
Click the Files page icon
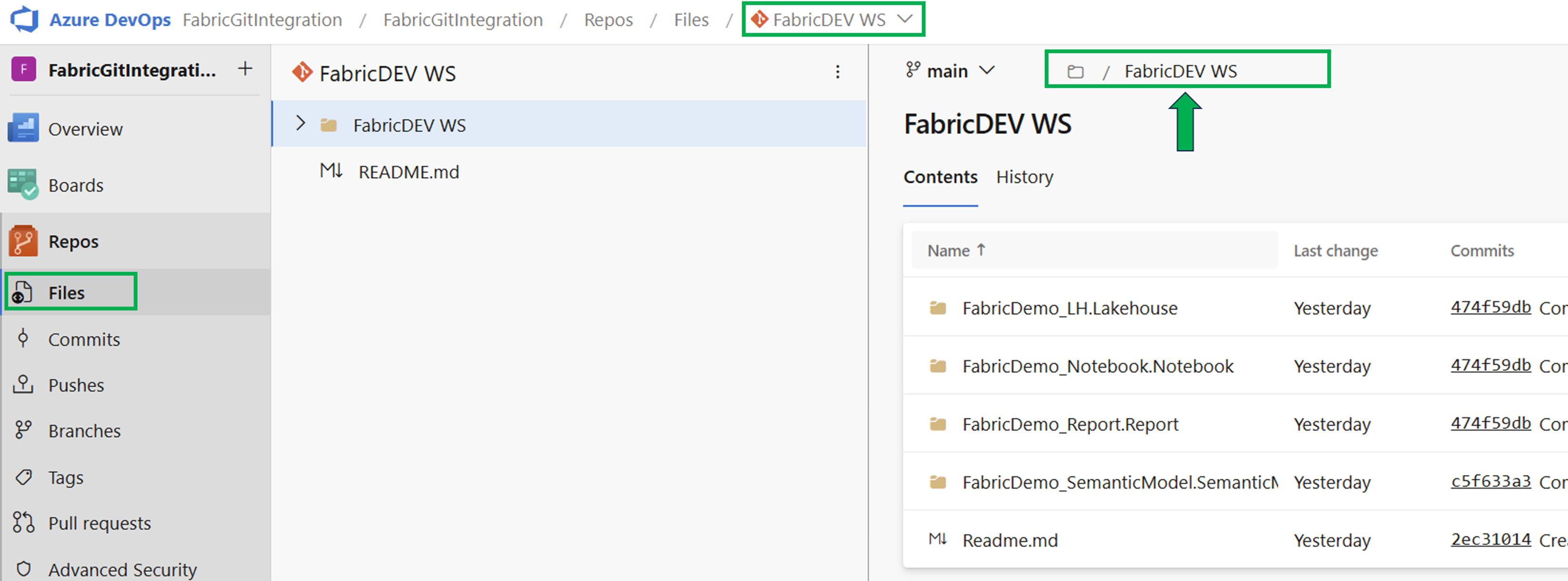(x=22, y=293)
